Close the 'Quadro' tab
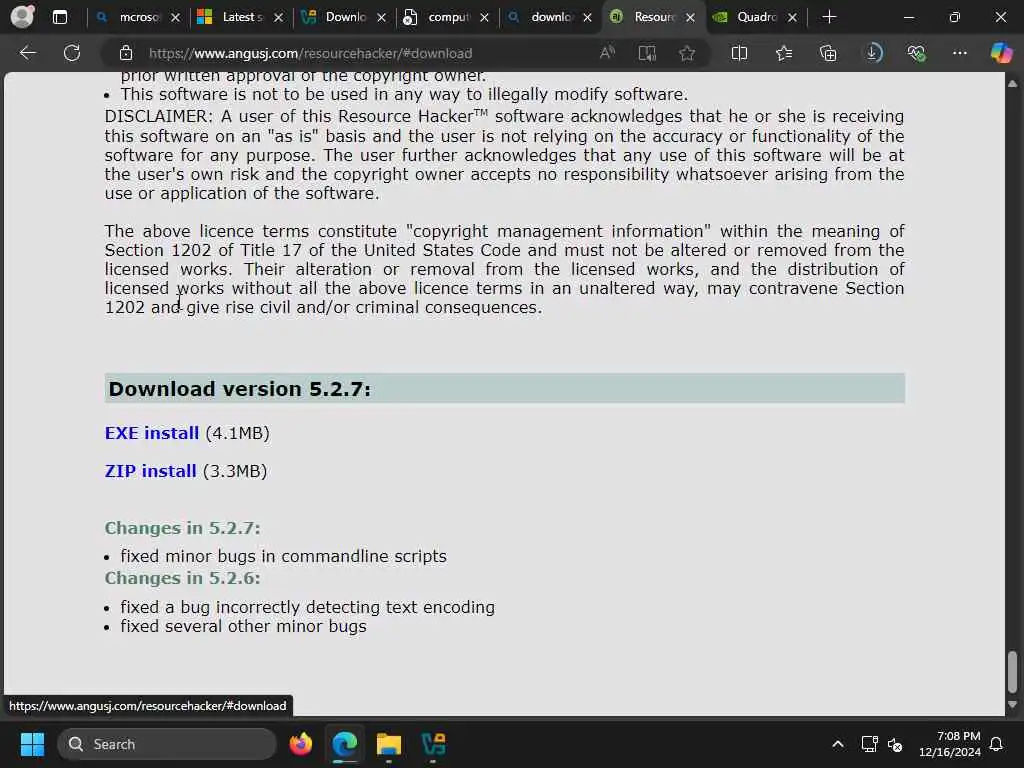The image size is (1024, 768). point(792,18)
